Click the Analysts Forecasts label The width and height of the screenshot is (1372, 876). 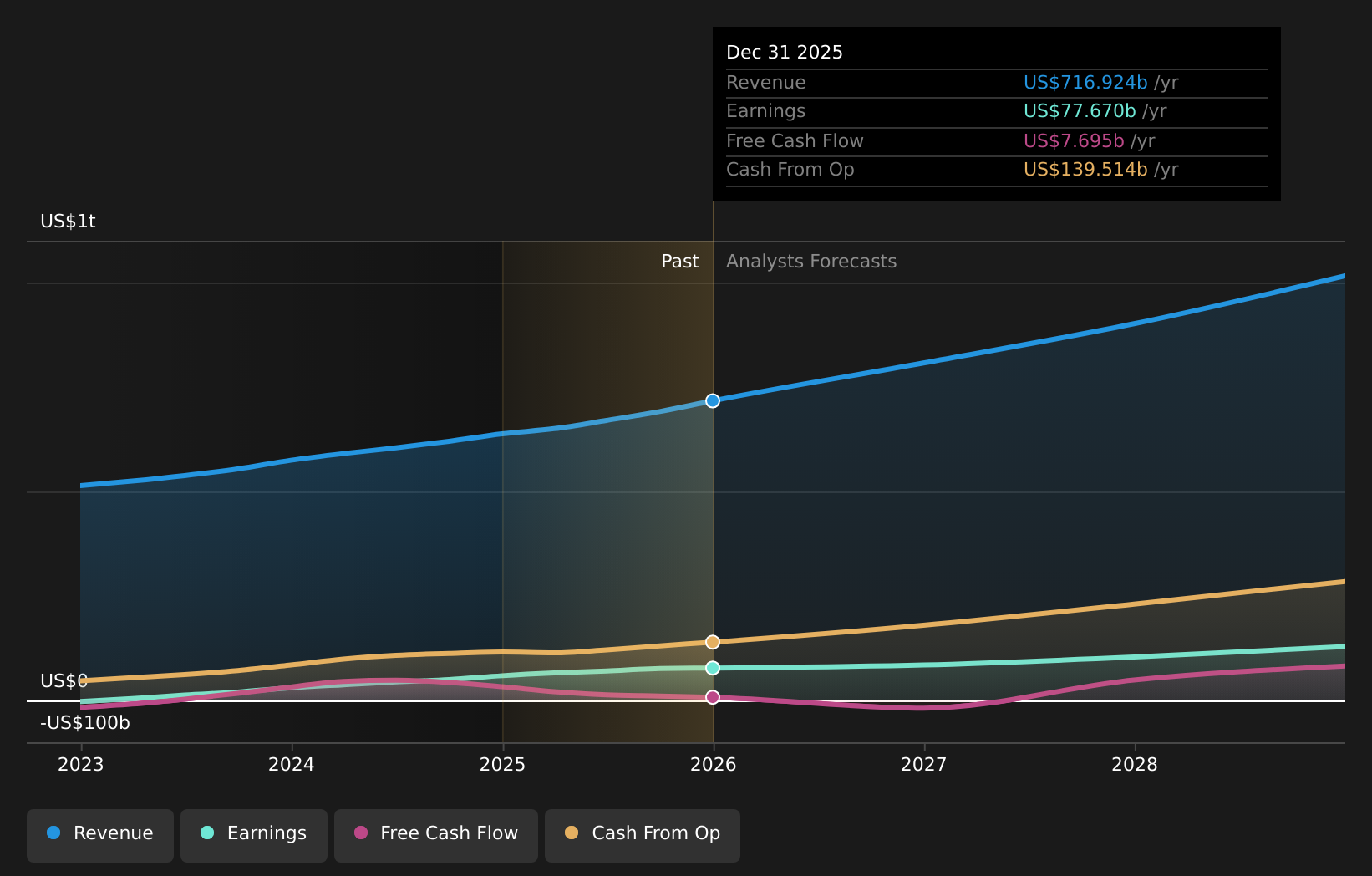tap(810, 262)
